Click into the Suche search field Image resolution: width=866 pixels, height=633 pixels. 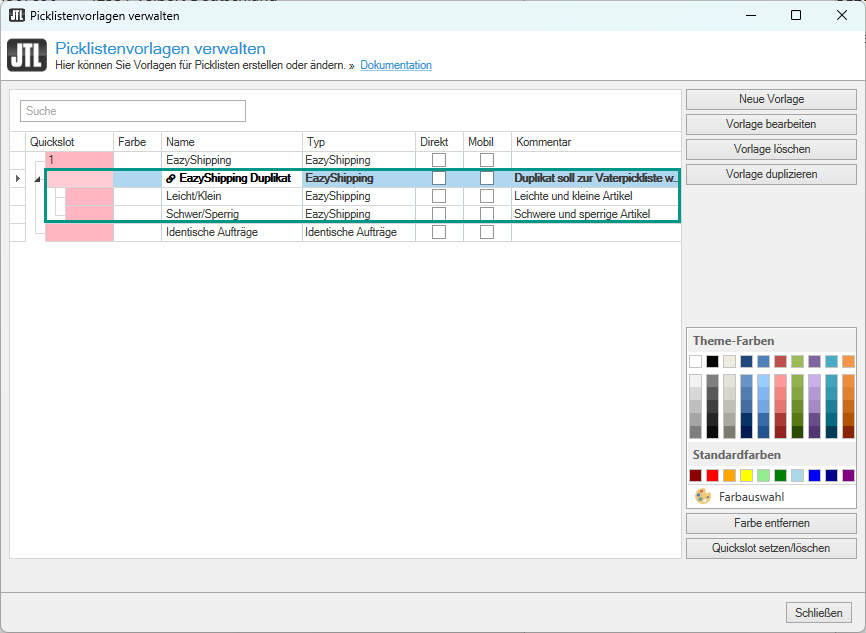click(x=132, y=111)
